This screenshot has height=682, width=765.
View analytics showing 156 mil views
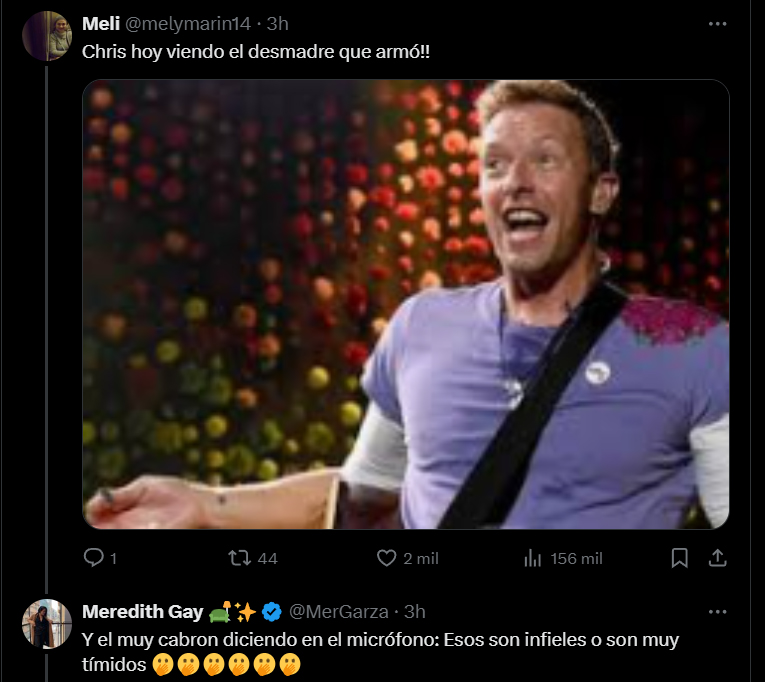tap(533, 558)
